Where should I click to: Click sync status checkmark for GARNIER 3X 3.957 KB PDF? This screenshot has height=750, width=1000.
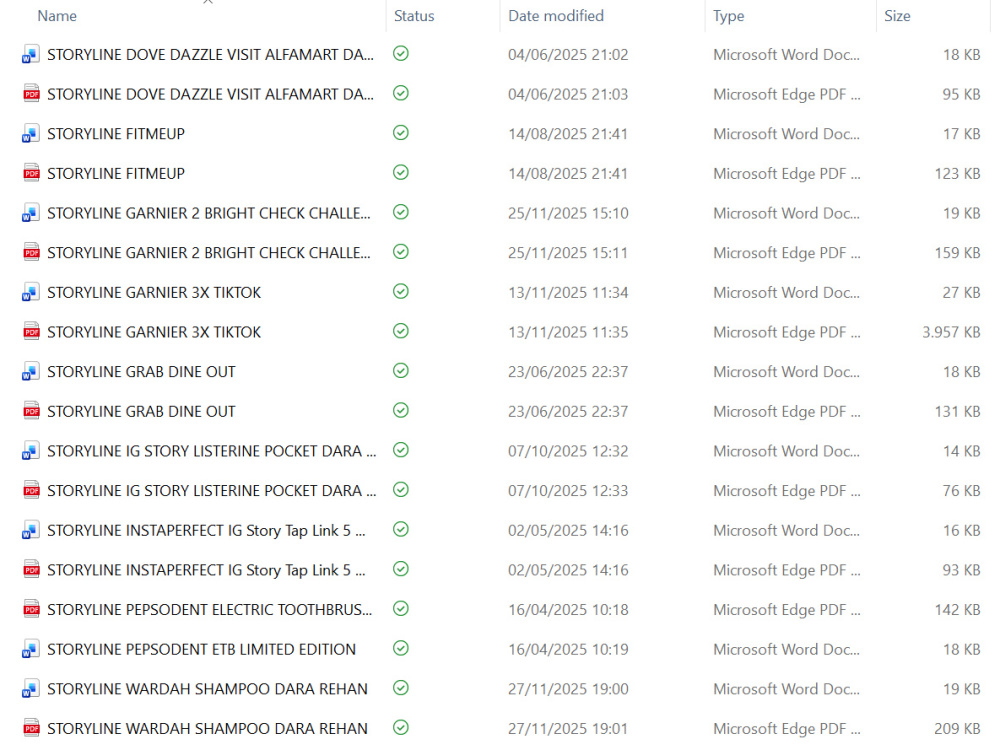(401, 331)
